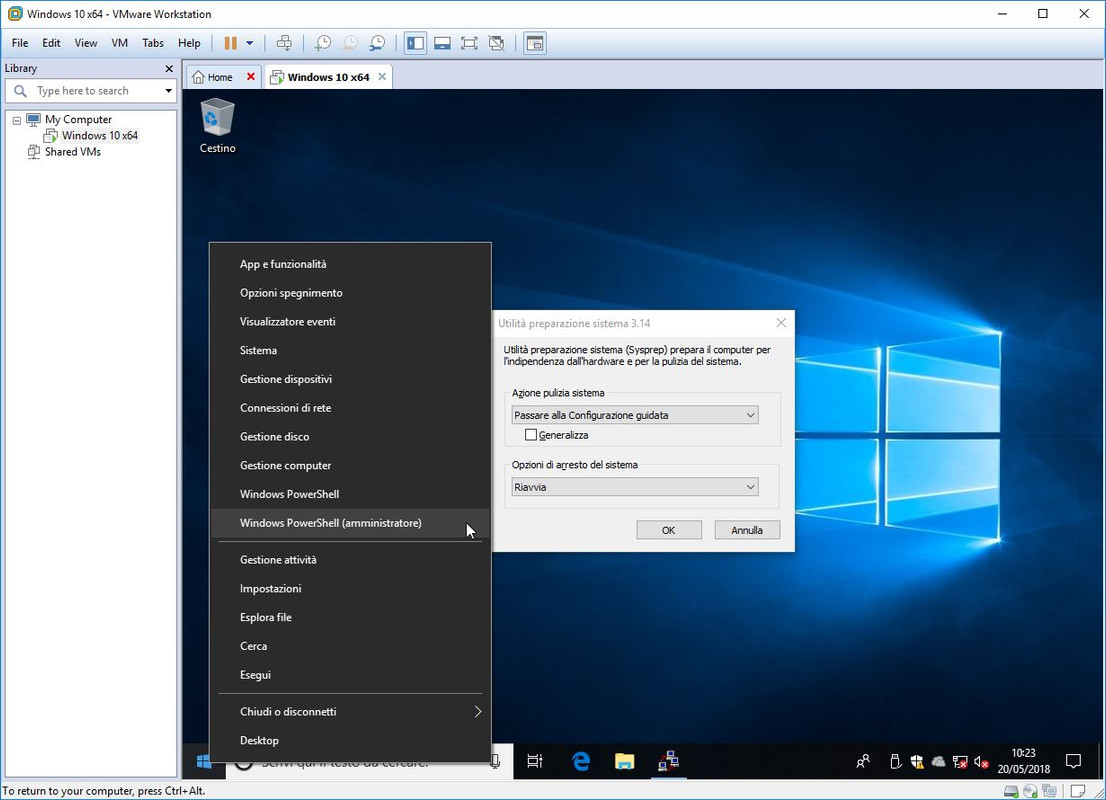The width and height of the screenshot is (1106, 800).
Task: Open the People icon in the taskbar
Action: tap(863, 762)
